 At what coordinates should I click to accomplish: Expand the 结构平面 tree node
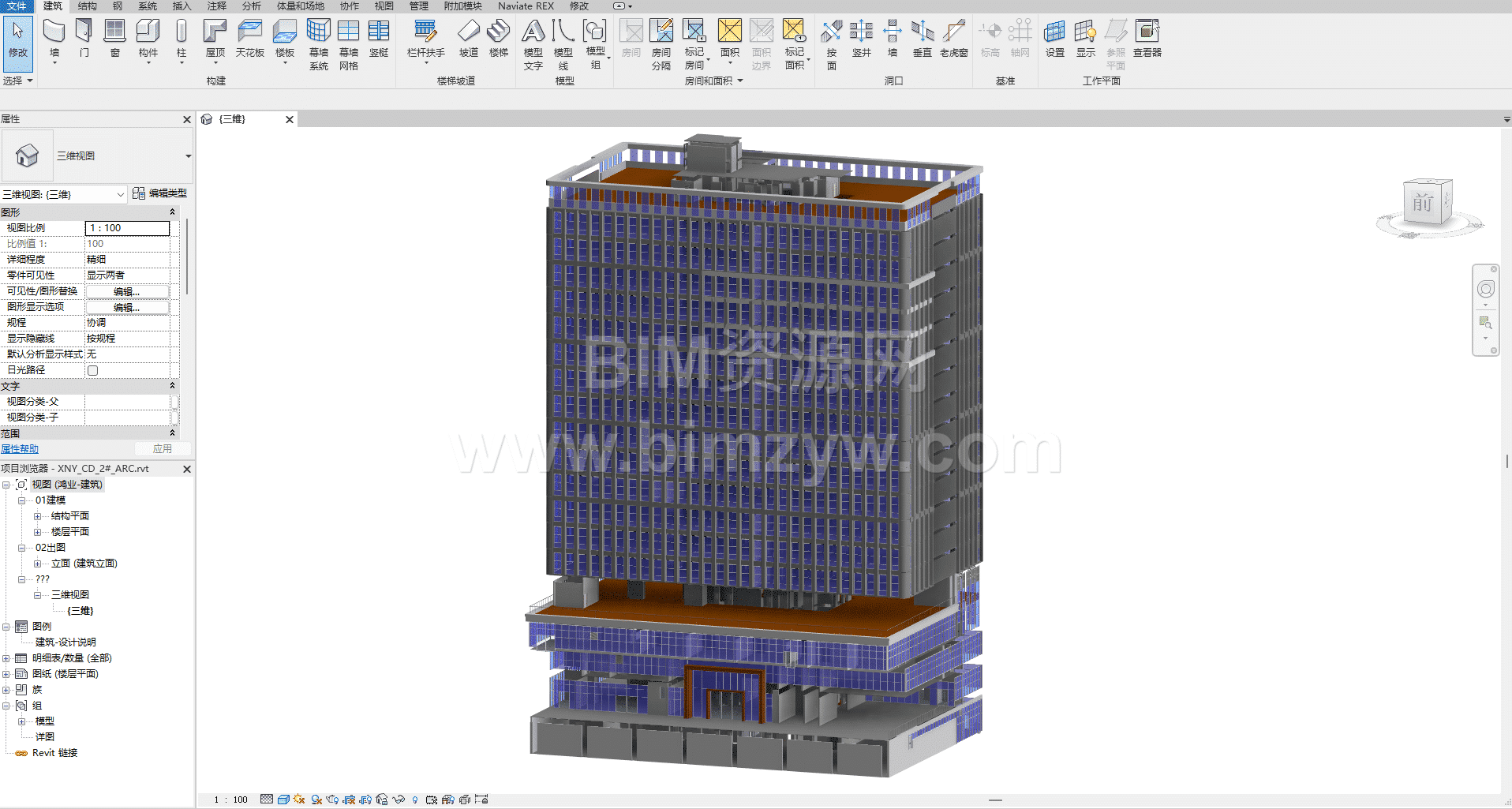point(37,516)
